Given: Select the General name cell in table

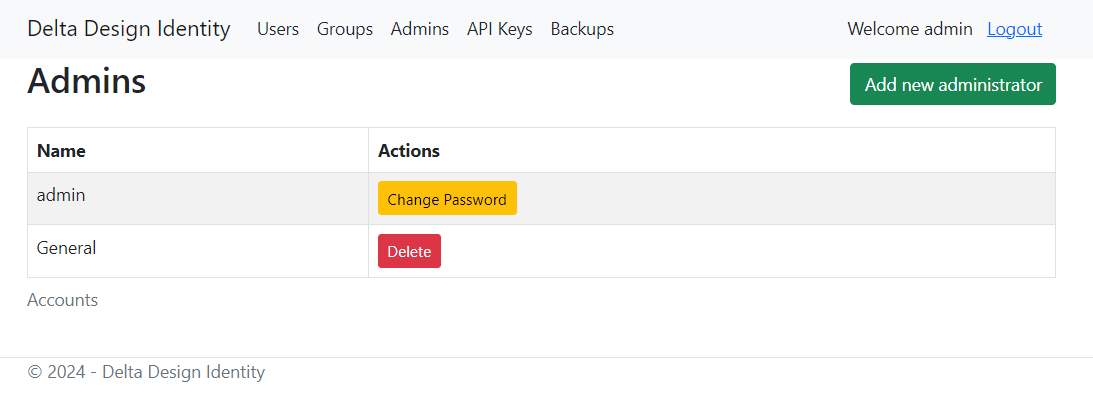Looking at the screenshot, I should [x=66, y=247].
